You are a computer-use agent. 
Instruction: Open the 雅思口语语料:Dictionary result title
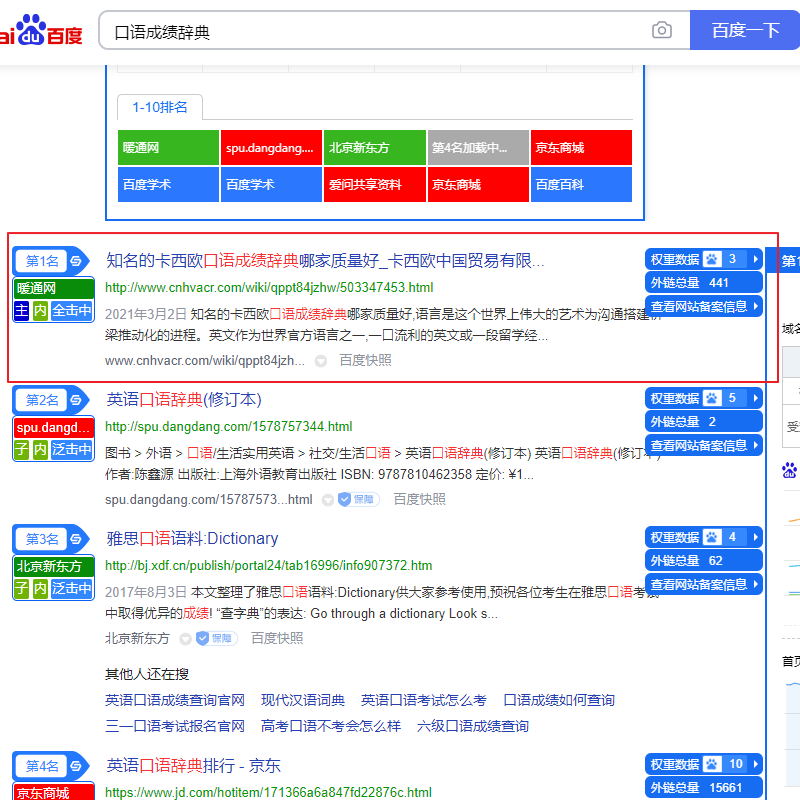pos(192,538)
